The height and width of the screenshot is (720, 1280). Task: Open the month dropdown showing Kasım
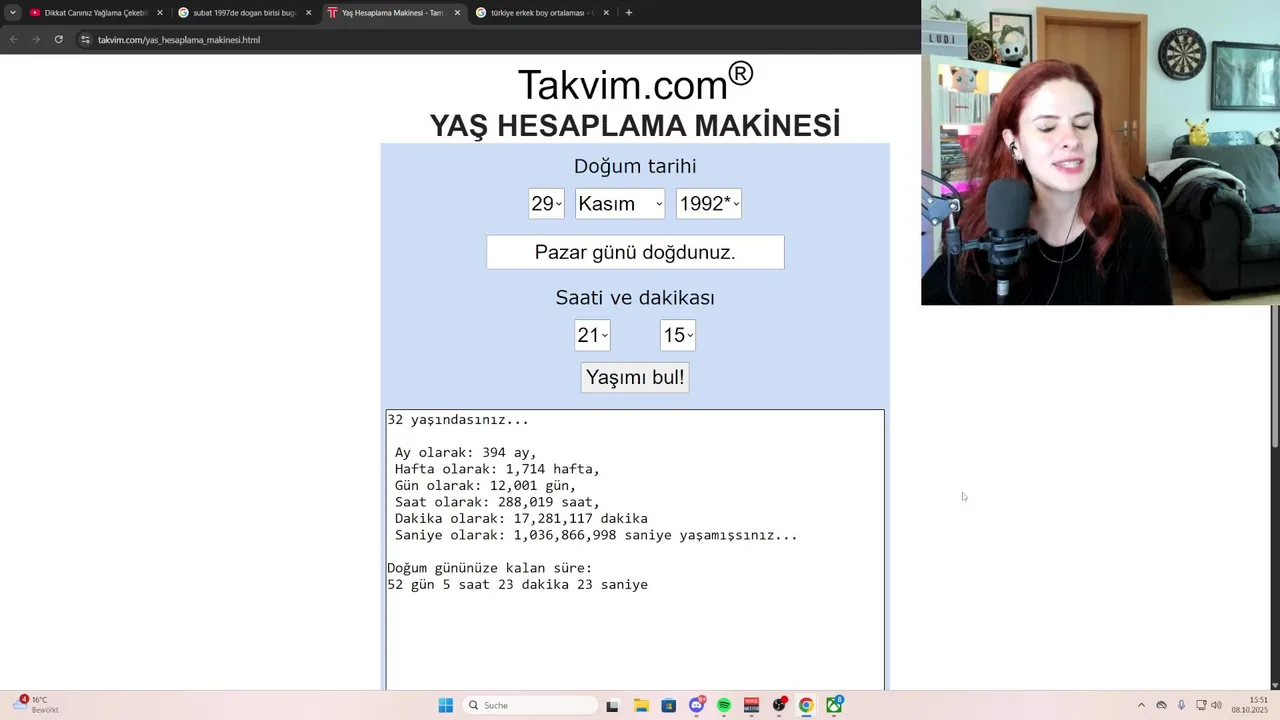pos(620,203)
